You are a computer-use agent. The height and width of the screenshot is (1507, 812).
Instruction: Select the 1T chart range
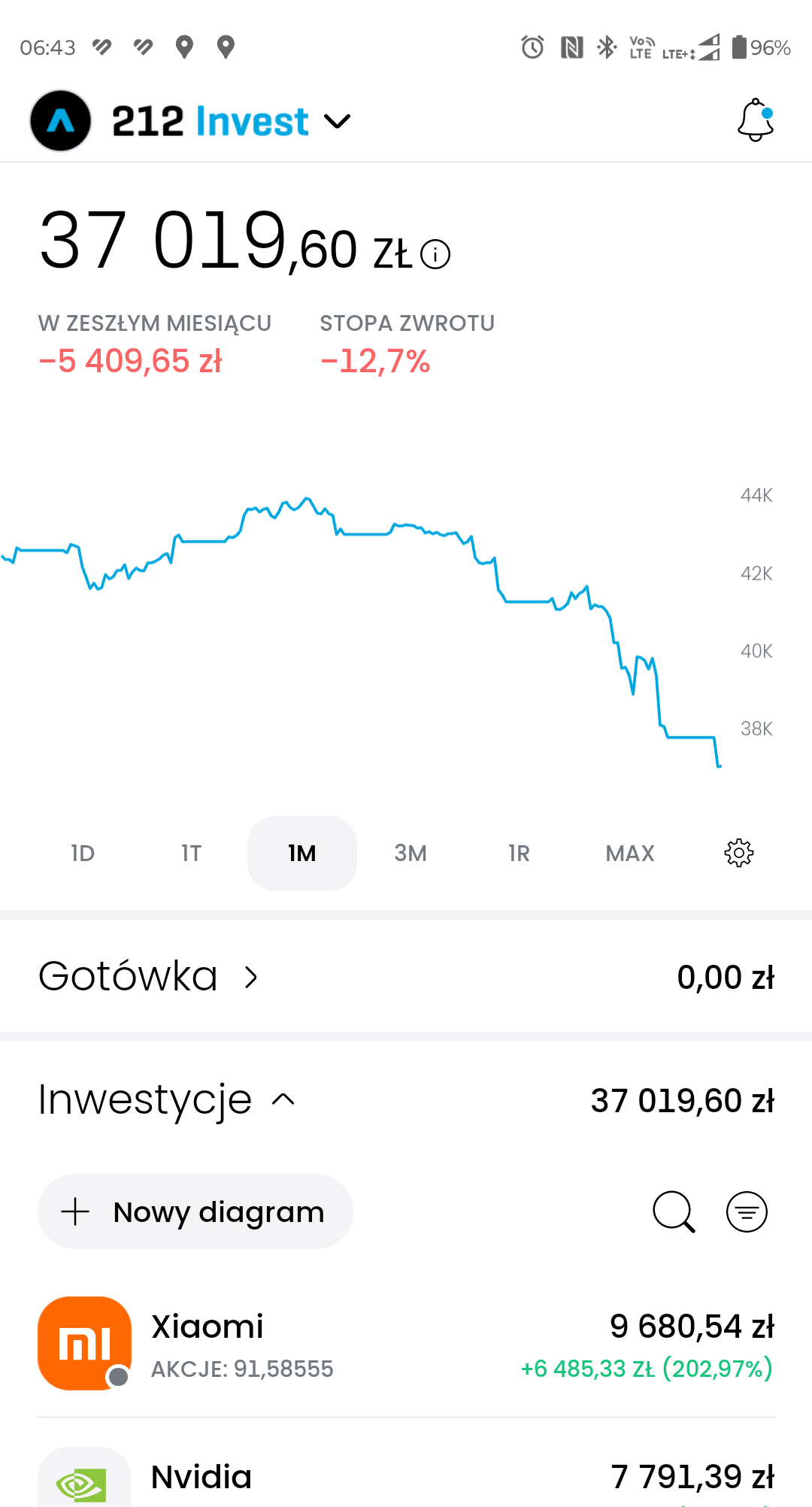192,853
